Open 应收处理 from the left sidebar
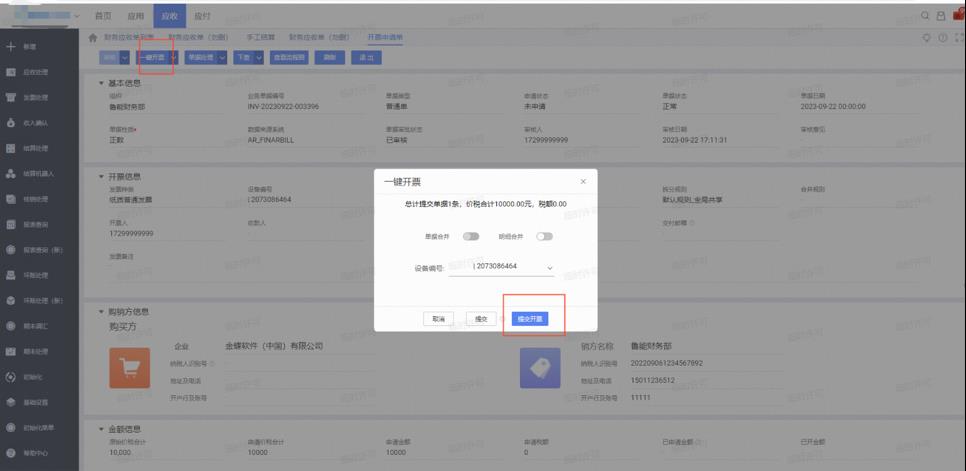 (x=35, y=72)
